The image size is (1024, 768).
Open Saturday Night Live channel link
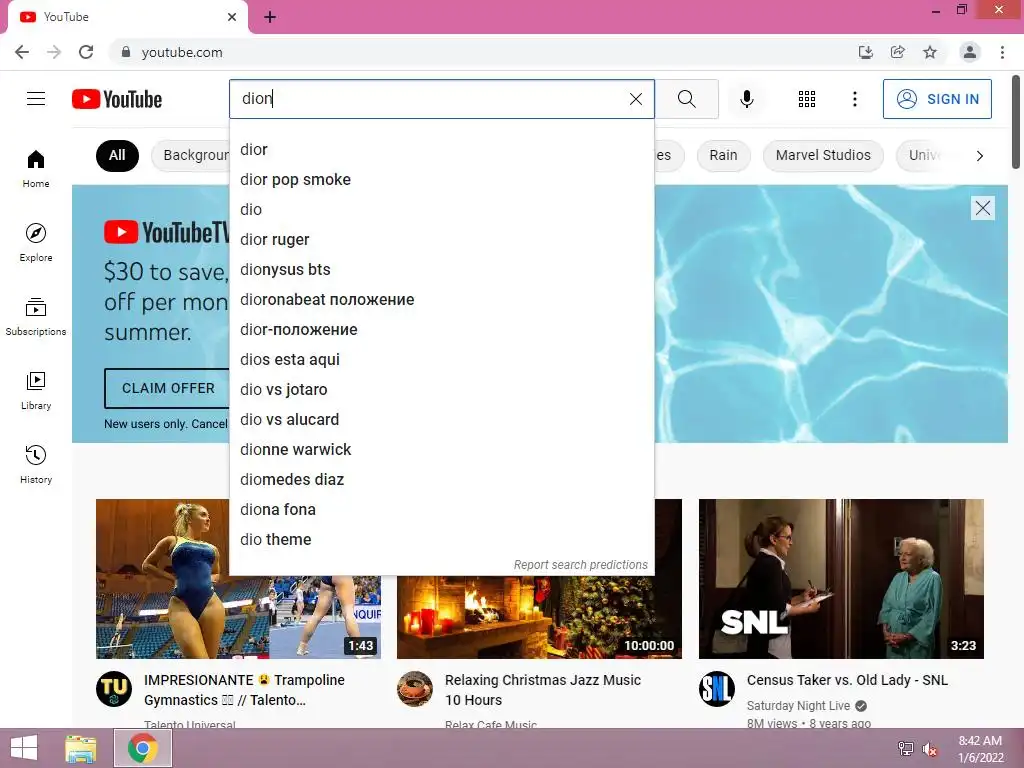(x=798, y=705)
